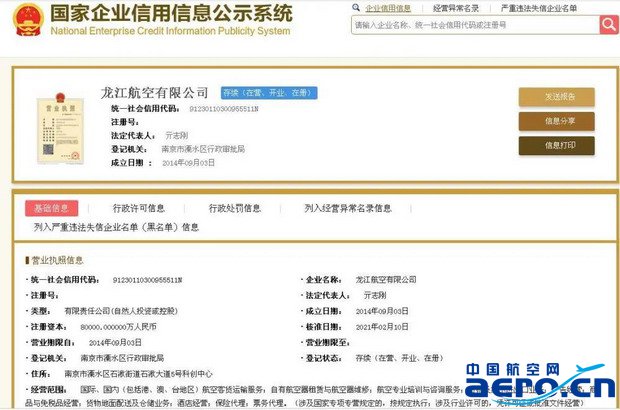620x410 pixels.
Task: Click the blue 存续(在营、开业、在册) status badge
Action: coord(269,93)
